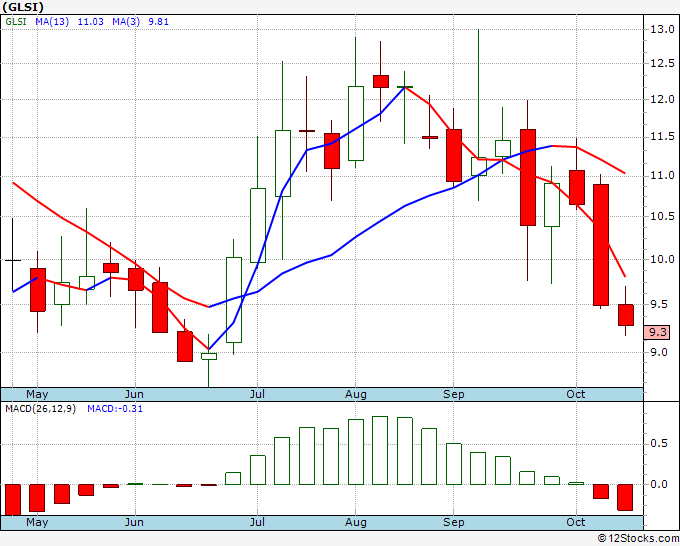The width and height of the screenshot is (680, 546).
Task: Click the 9.5 price axis label
Action: [x=658, y=304]
